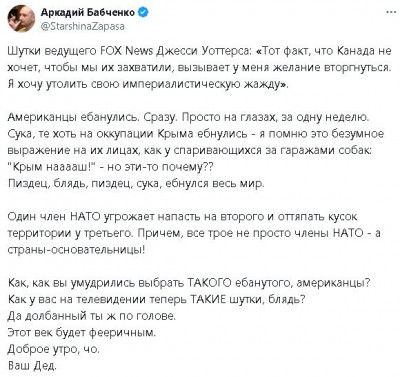Click the quote line about империалистическую жажду
This screenshot has height=377, width=400.
click(x=147, y=85)
